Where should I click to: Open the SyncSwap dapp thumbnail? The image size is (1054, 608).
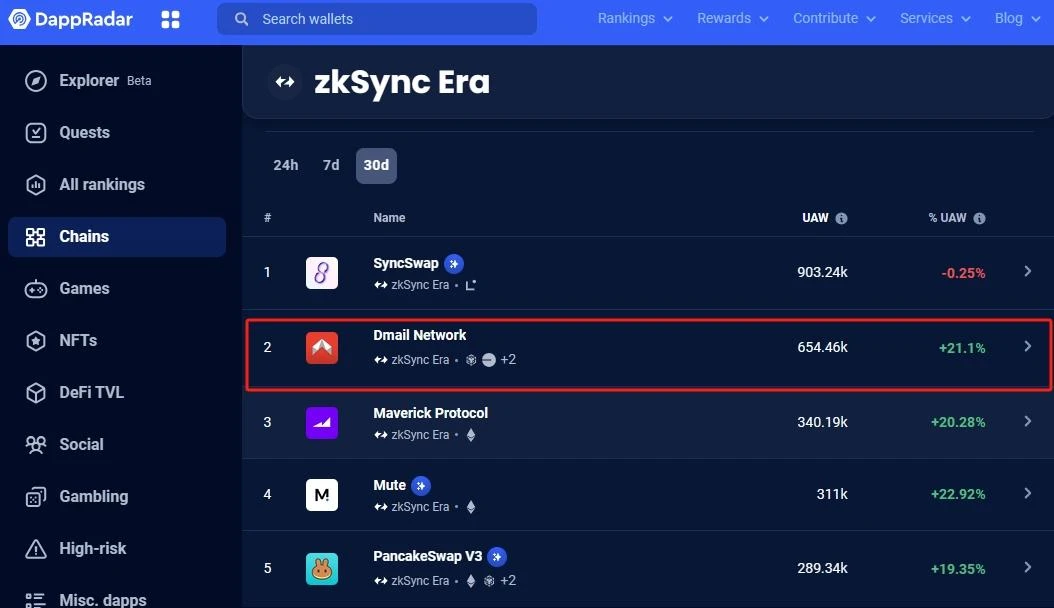pos(321,272)
